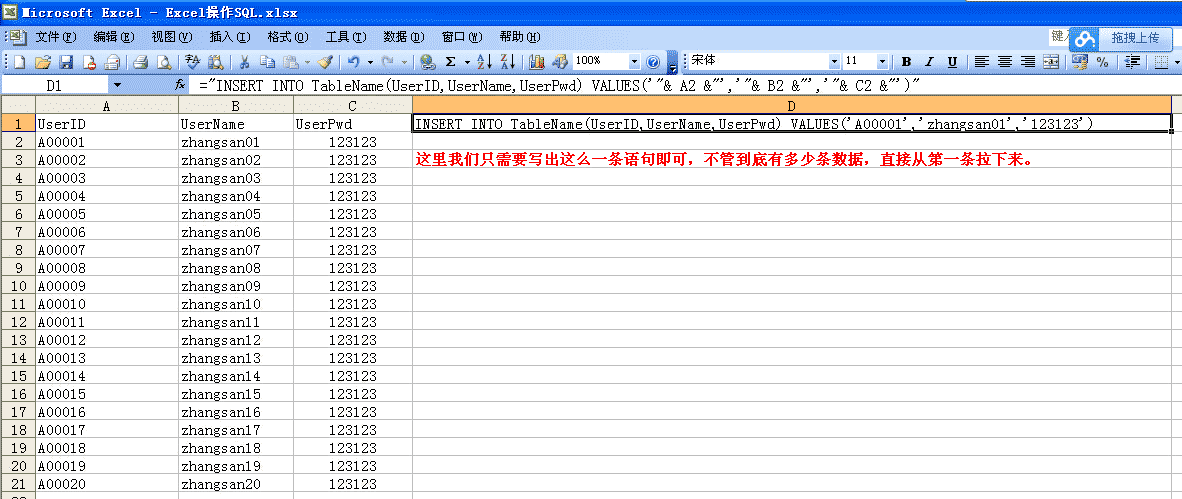Open the Name Box dropdown

coord(117,85)
